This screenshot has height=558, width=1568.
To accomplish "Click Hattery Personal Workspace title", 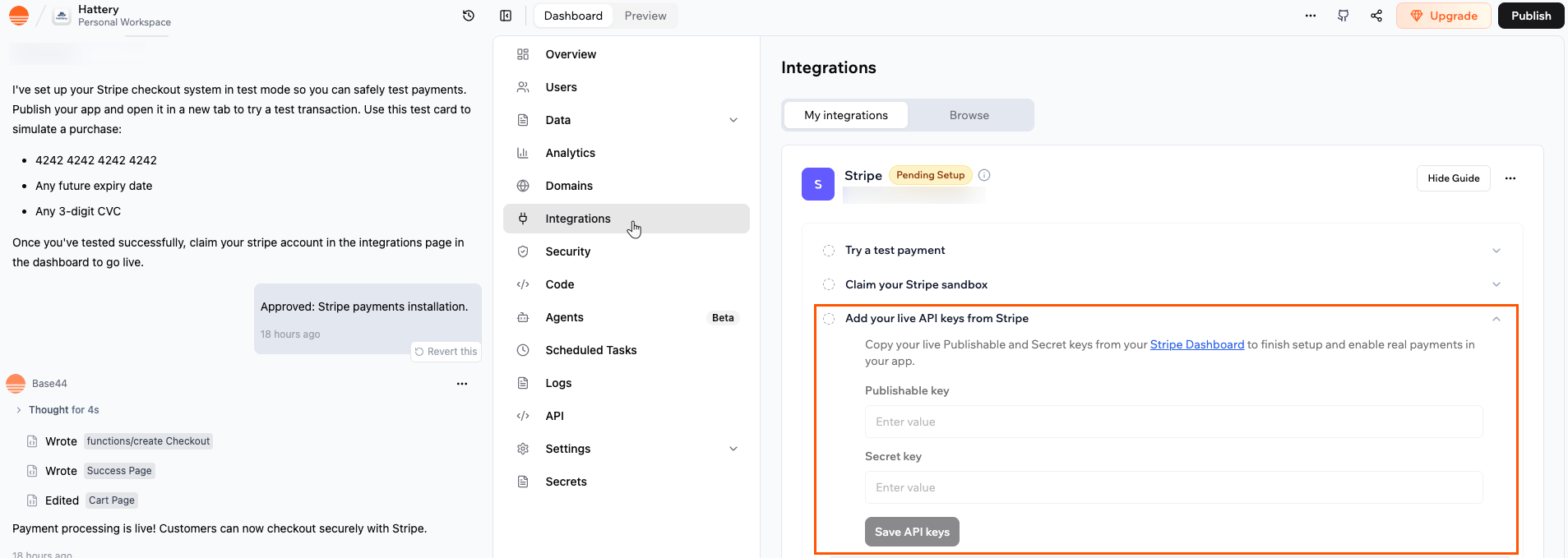I will (124, 16).
